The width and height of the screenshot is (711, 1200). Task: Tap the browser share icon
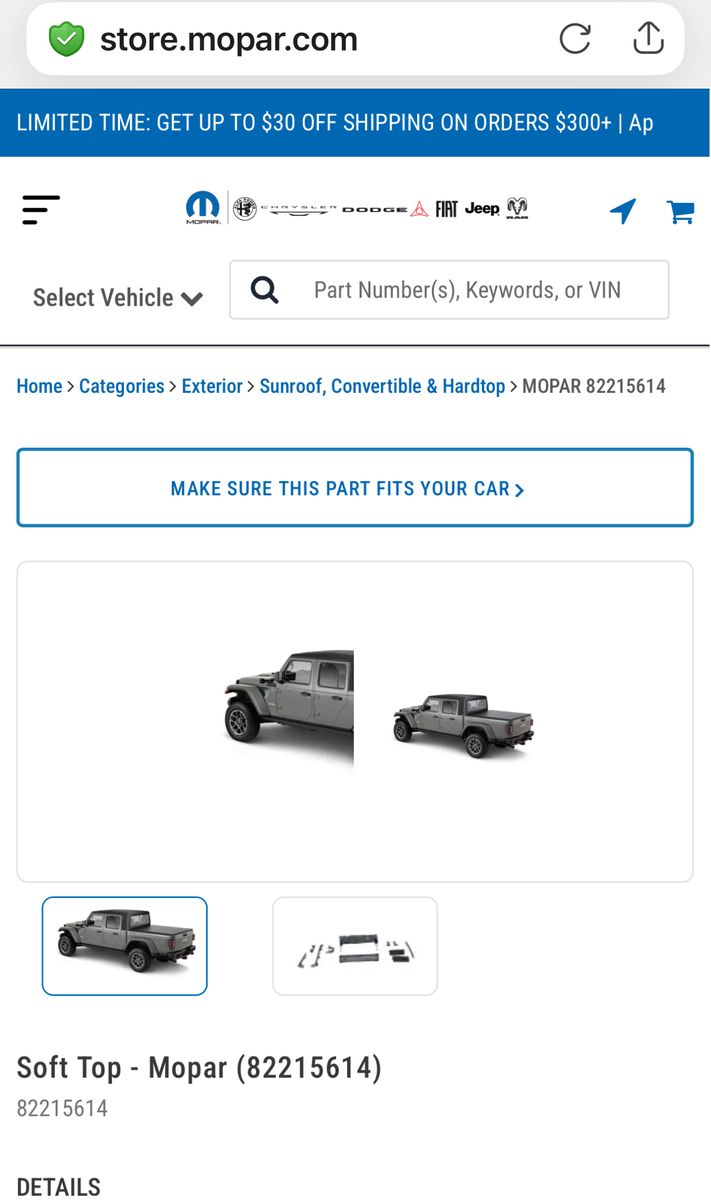point(648,37)
